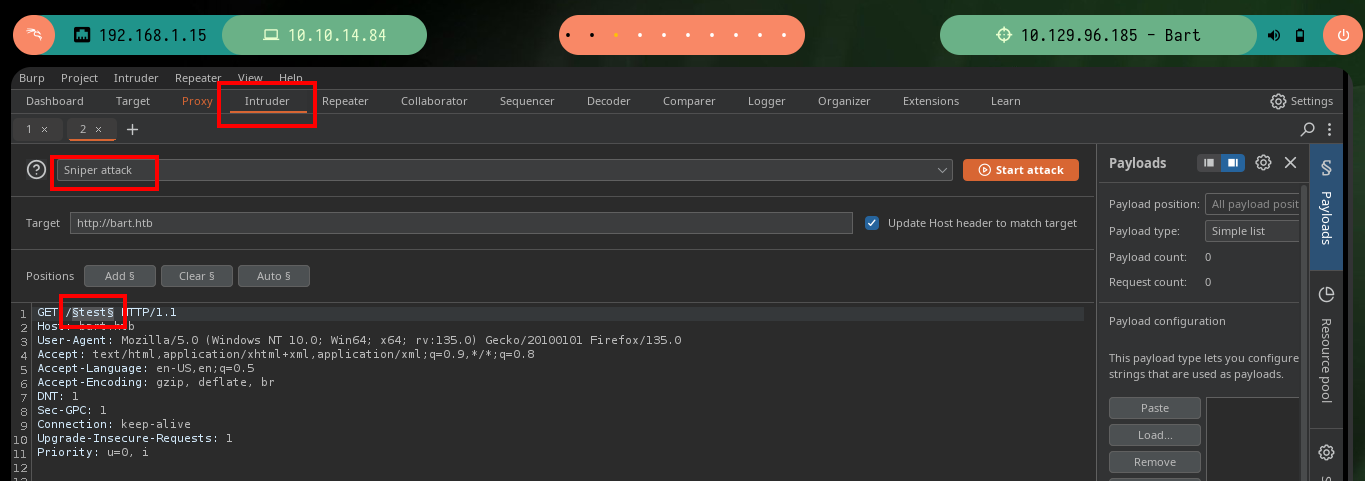Click the payload list box
1365x481 pixels.
tap(1254, 439)
